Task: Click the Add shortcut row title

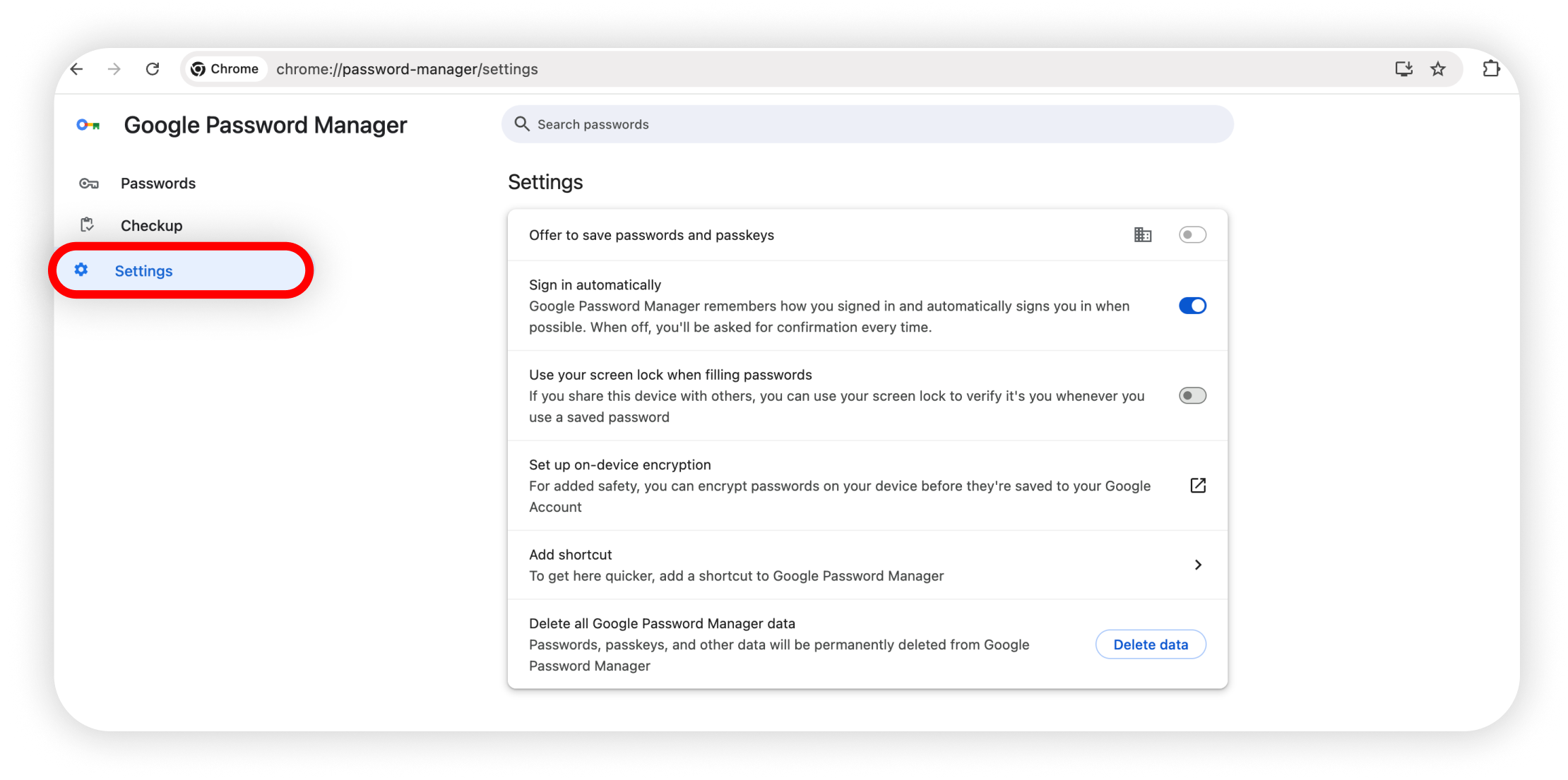Action: 570,555
